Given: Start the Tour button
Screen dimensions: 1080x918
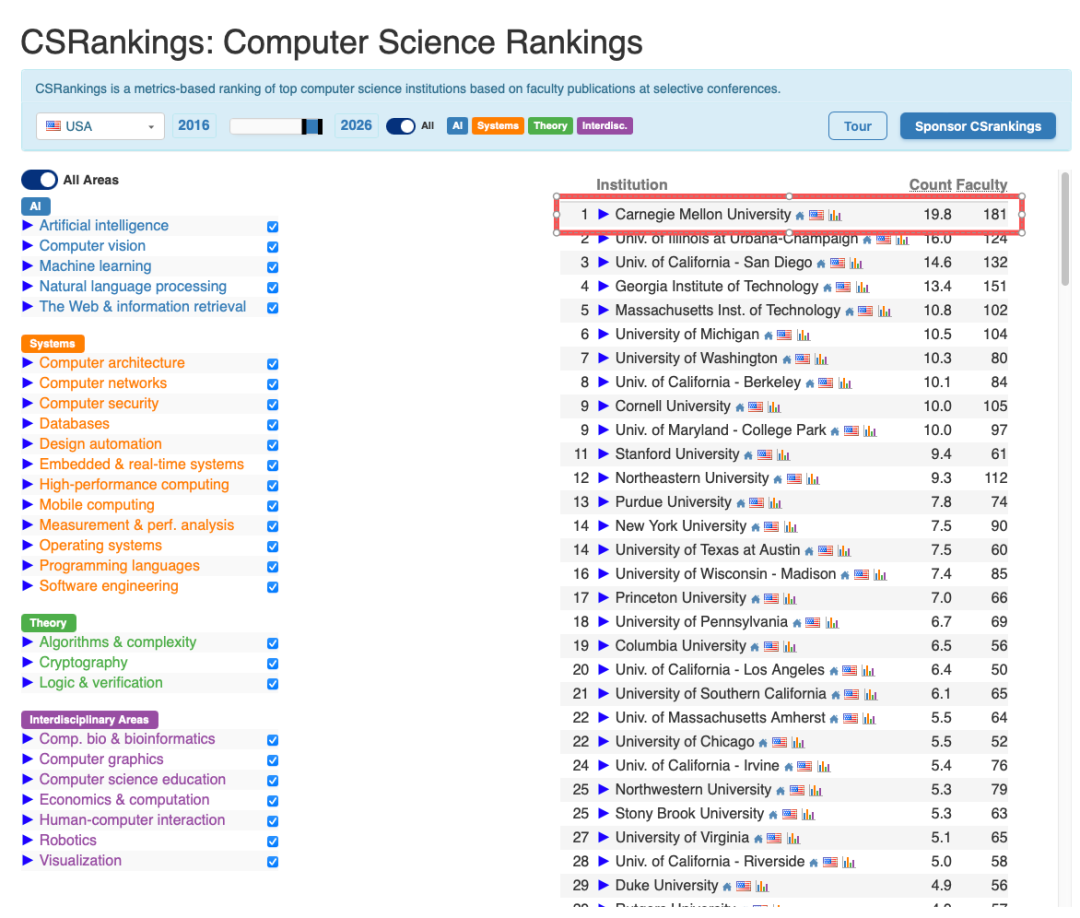Looking at the screenshot, I should tap(857, 126).
